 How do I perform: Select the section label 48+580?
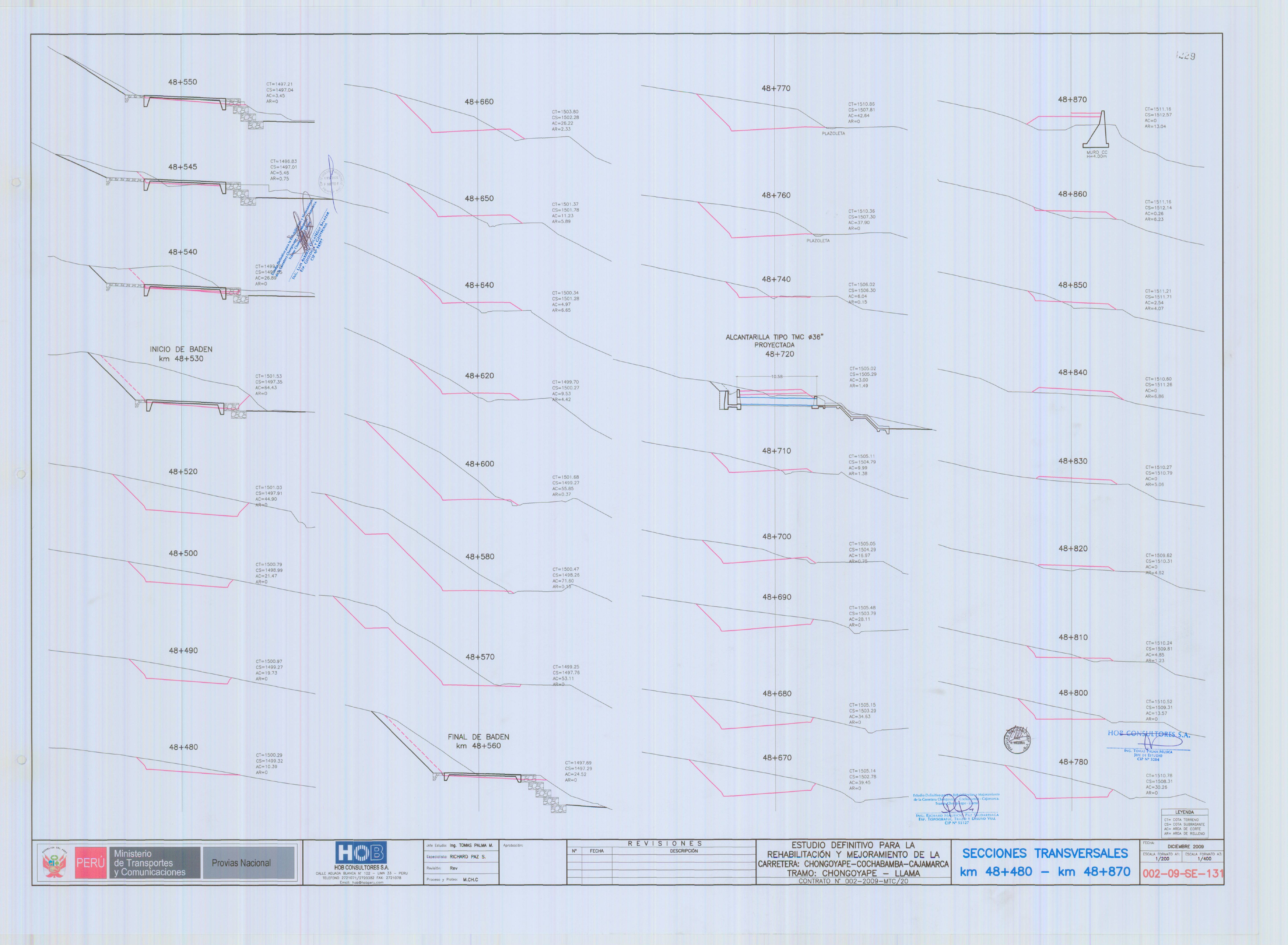point(479,557)
